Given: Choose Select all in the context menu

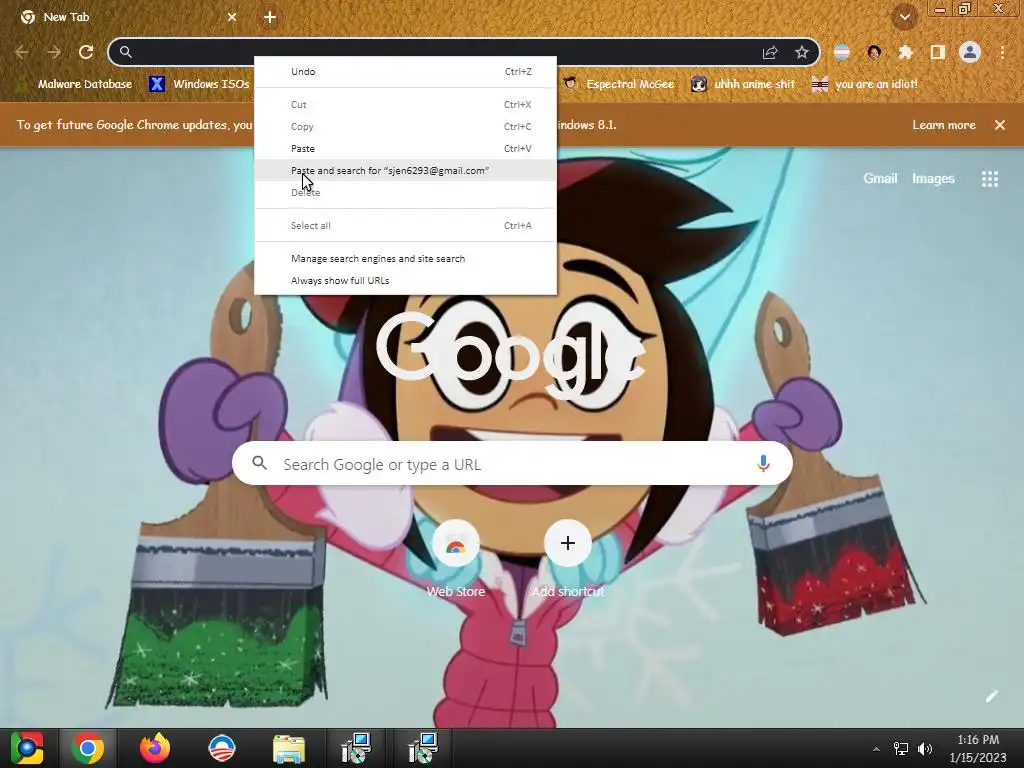Looking at the screenshot, I should [x=406, y=225].
